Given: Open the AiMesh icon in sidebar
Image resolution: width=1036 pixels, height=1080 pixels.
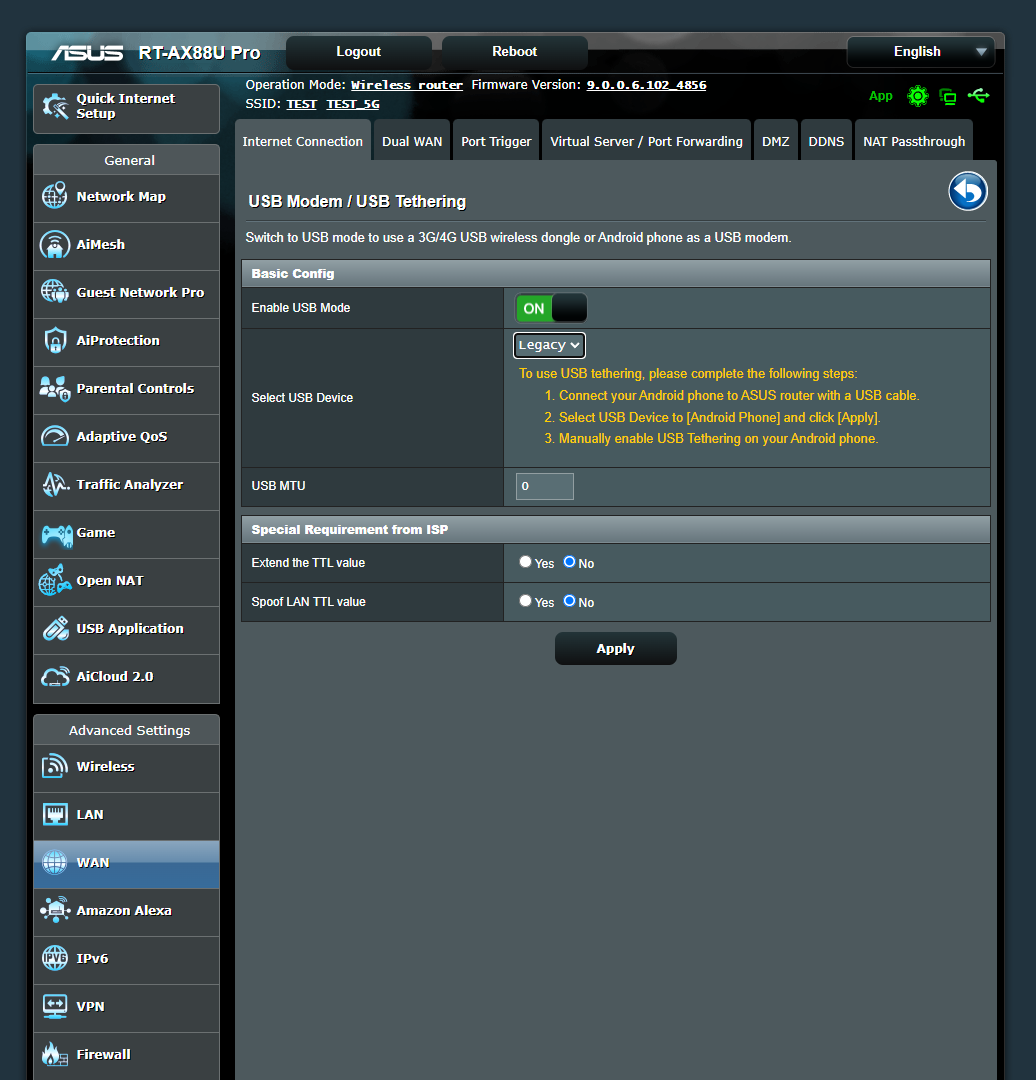Looking at the screenshot, I should 54,245.
